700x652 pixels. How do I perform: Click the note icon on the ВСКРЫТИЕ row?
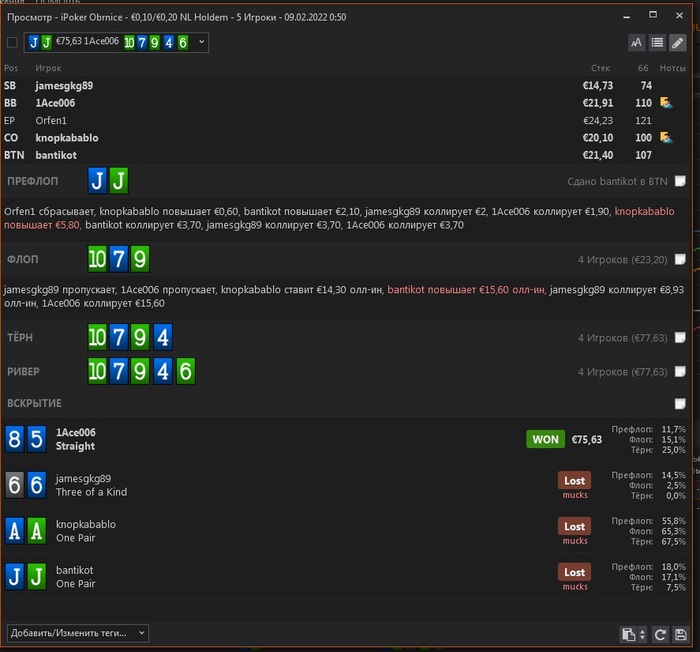click(x=680, y=404)
